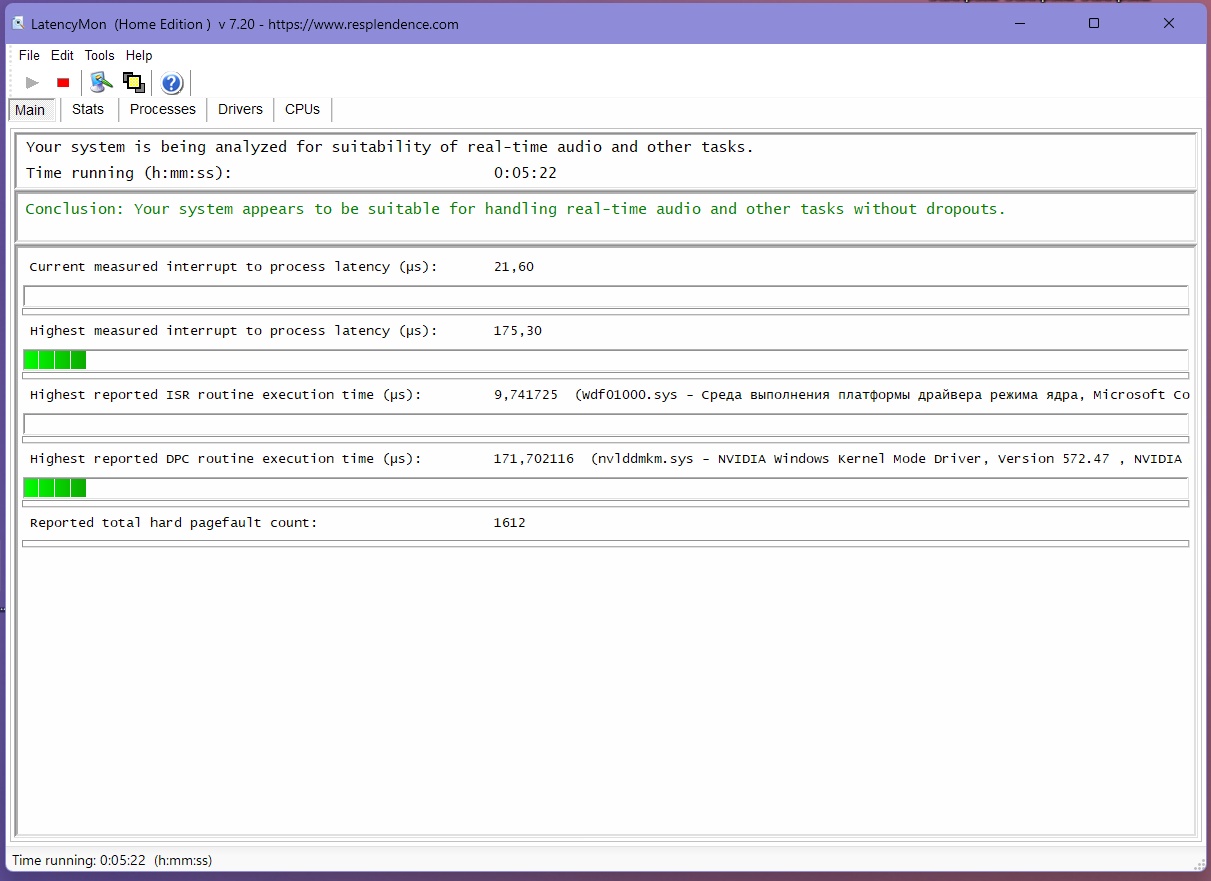Image resolution: width=1211 pixels, height=881 pixels.
Task: Click the DPC value 171,702116
Action: click(534, 459)
